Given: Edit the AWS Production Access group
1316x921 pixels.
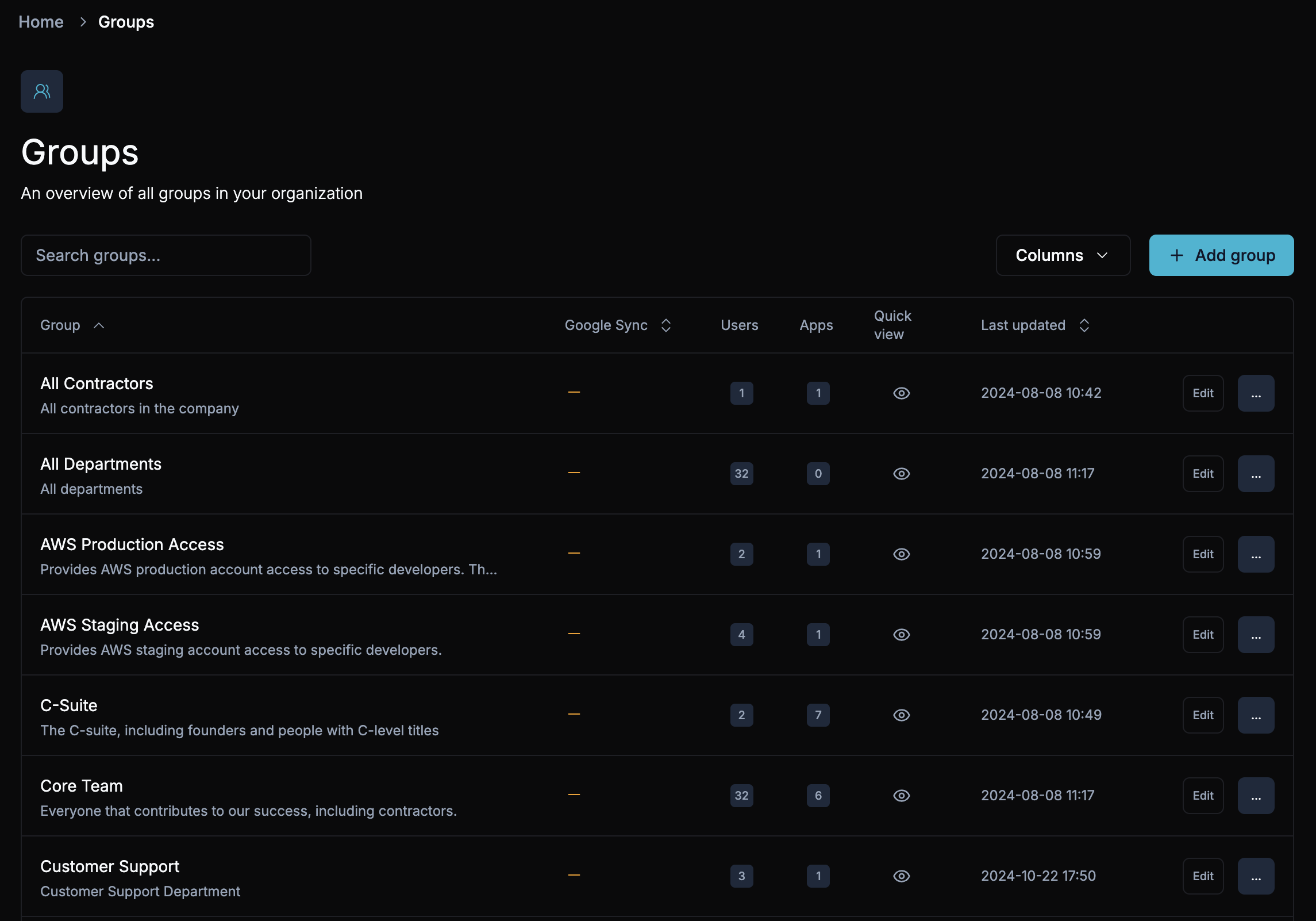Looking at the screenshot, I should coord(1203,554).
